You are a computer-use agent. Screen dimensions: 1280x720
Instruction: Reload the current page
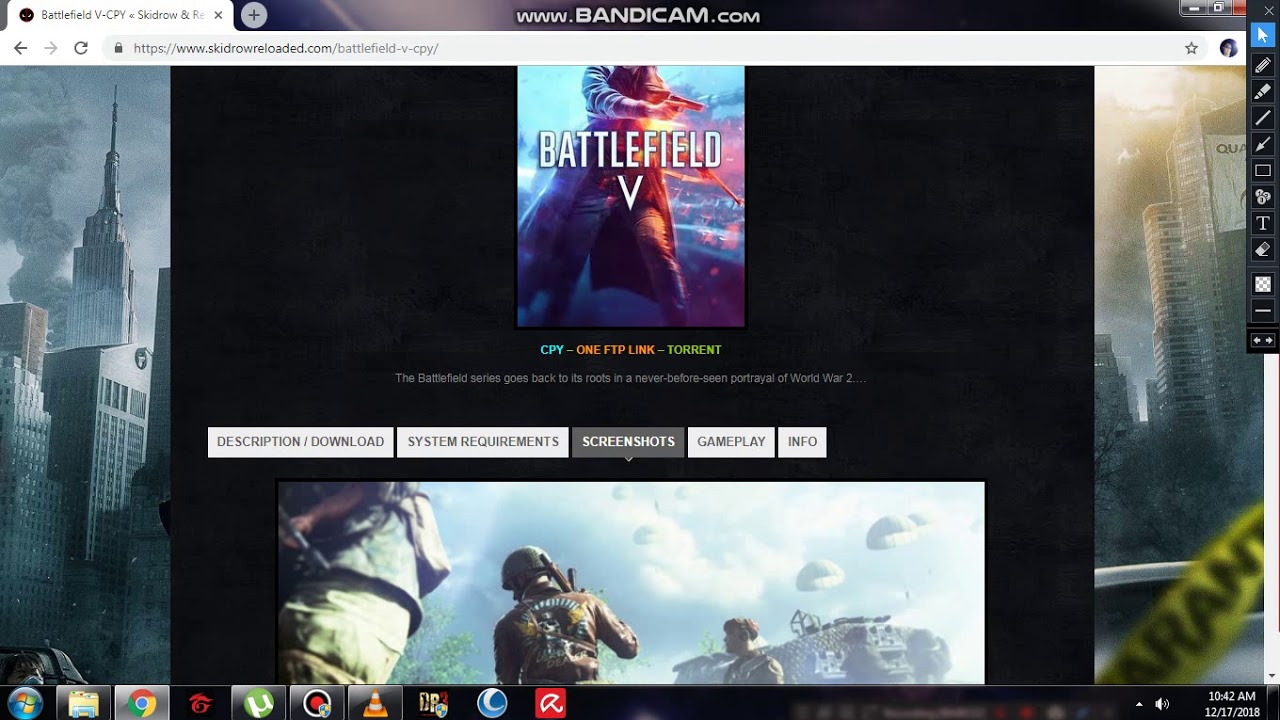(x=81, y=48)
